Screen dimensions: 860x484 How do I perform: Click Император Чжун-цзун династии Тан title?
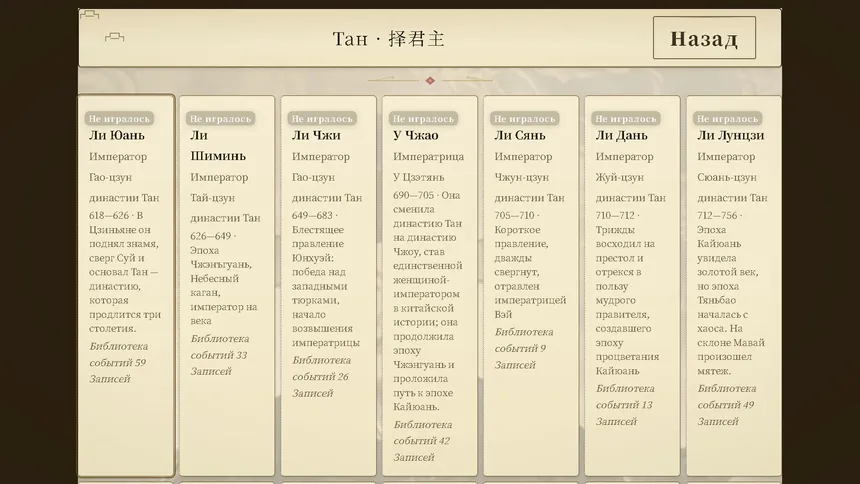click(x=529, y=177)
